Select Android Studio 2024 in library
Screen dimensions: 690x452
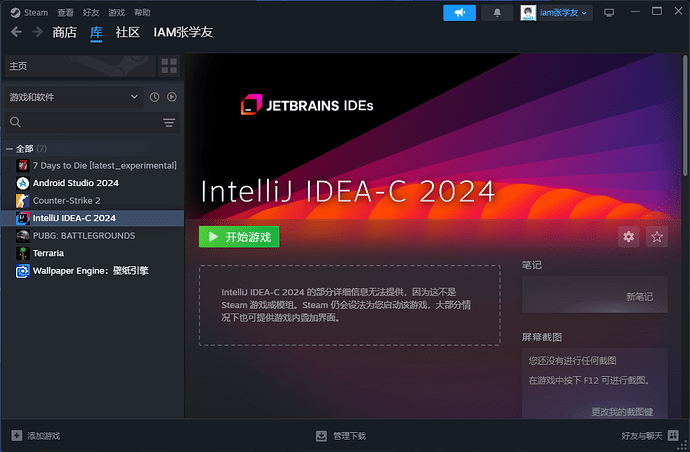click(92, 183)
